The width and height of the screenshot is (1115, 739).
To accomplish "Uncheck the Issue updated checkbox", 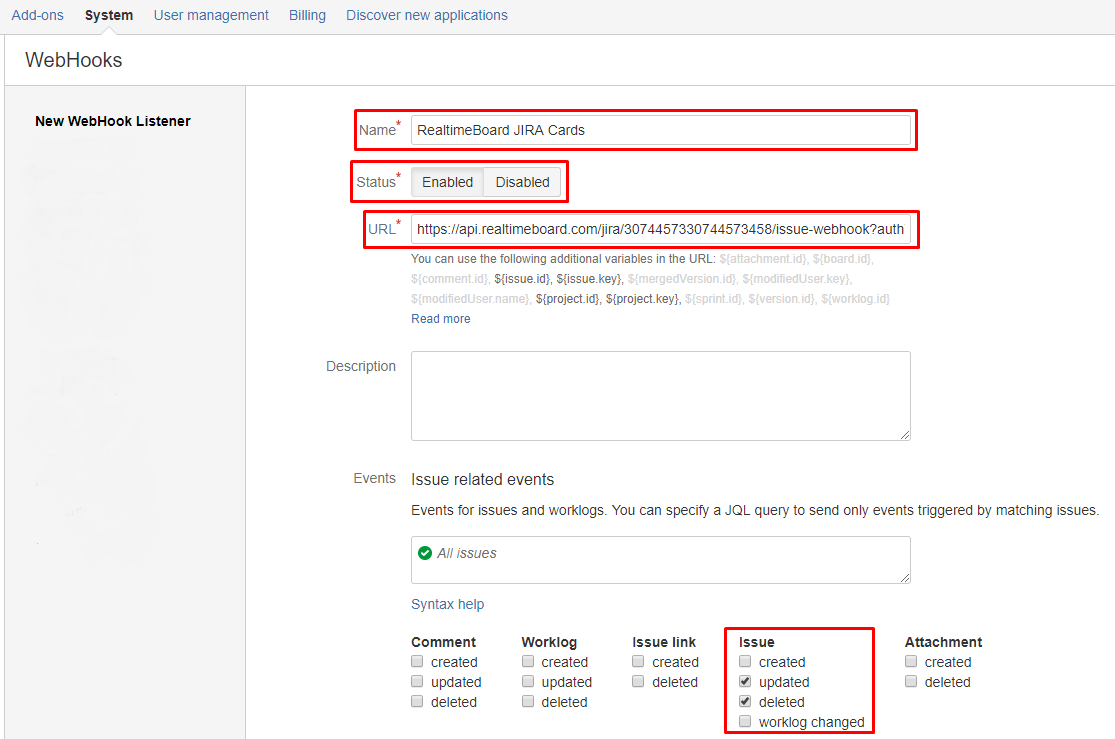I will 745,682.
